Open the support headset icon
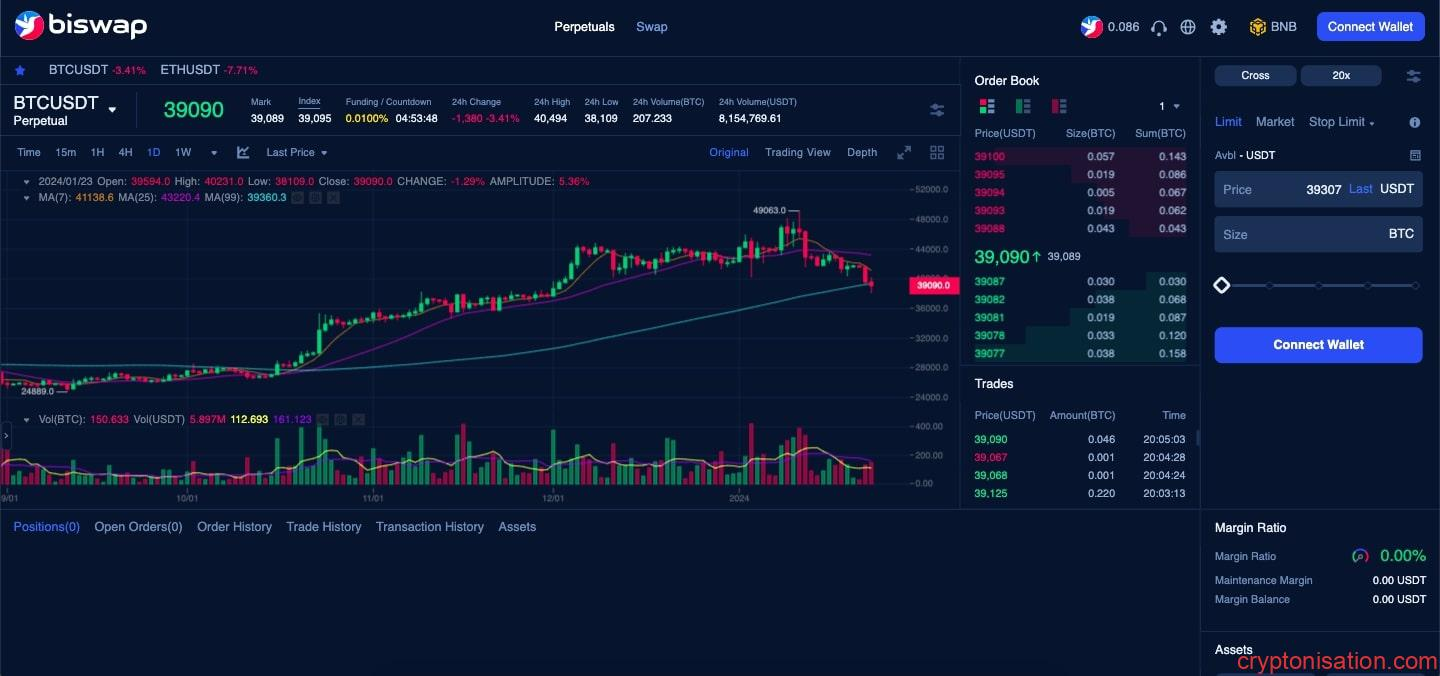Image resolution: width=1440 pixels, height=676 pixels. click(x=1158, y=27)
